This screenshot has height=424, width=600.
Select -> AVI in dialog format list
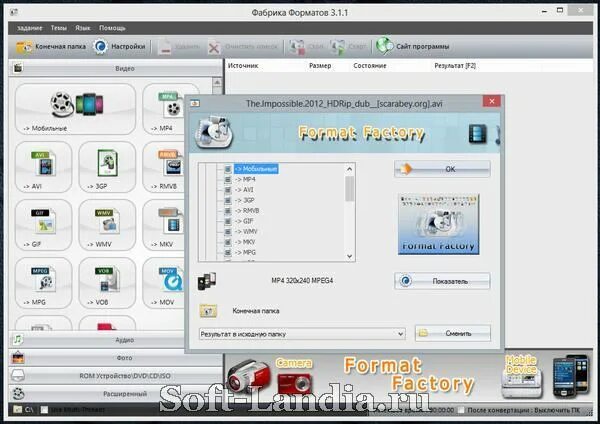[244, 190]
